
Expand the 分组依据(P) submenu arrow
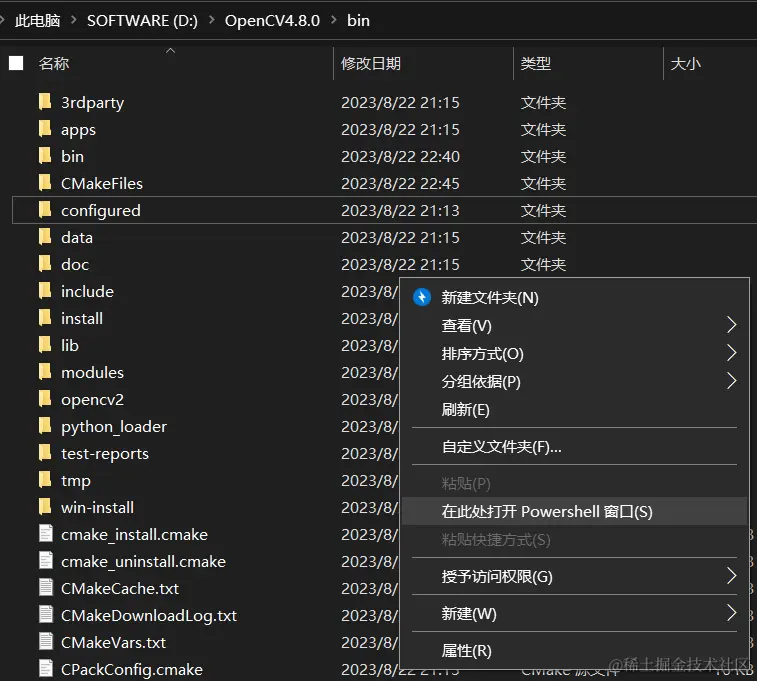tap(731, 381)
